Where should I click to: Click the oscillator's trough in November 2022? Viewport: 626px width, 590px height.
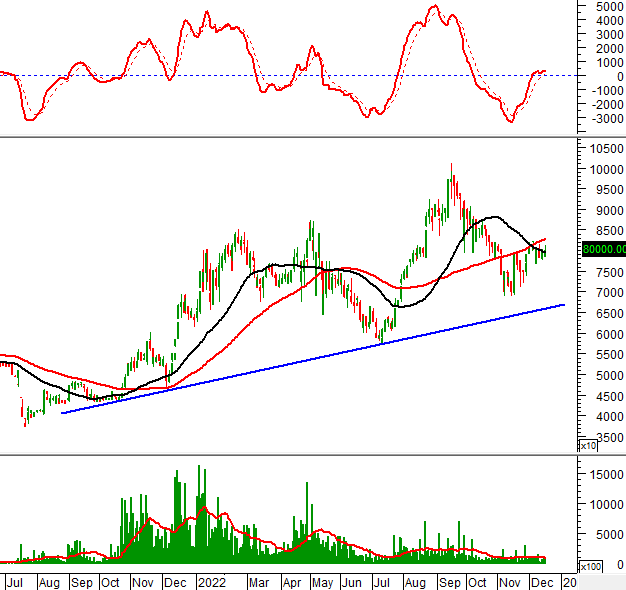[x=511, y=121]
